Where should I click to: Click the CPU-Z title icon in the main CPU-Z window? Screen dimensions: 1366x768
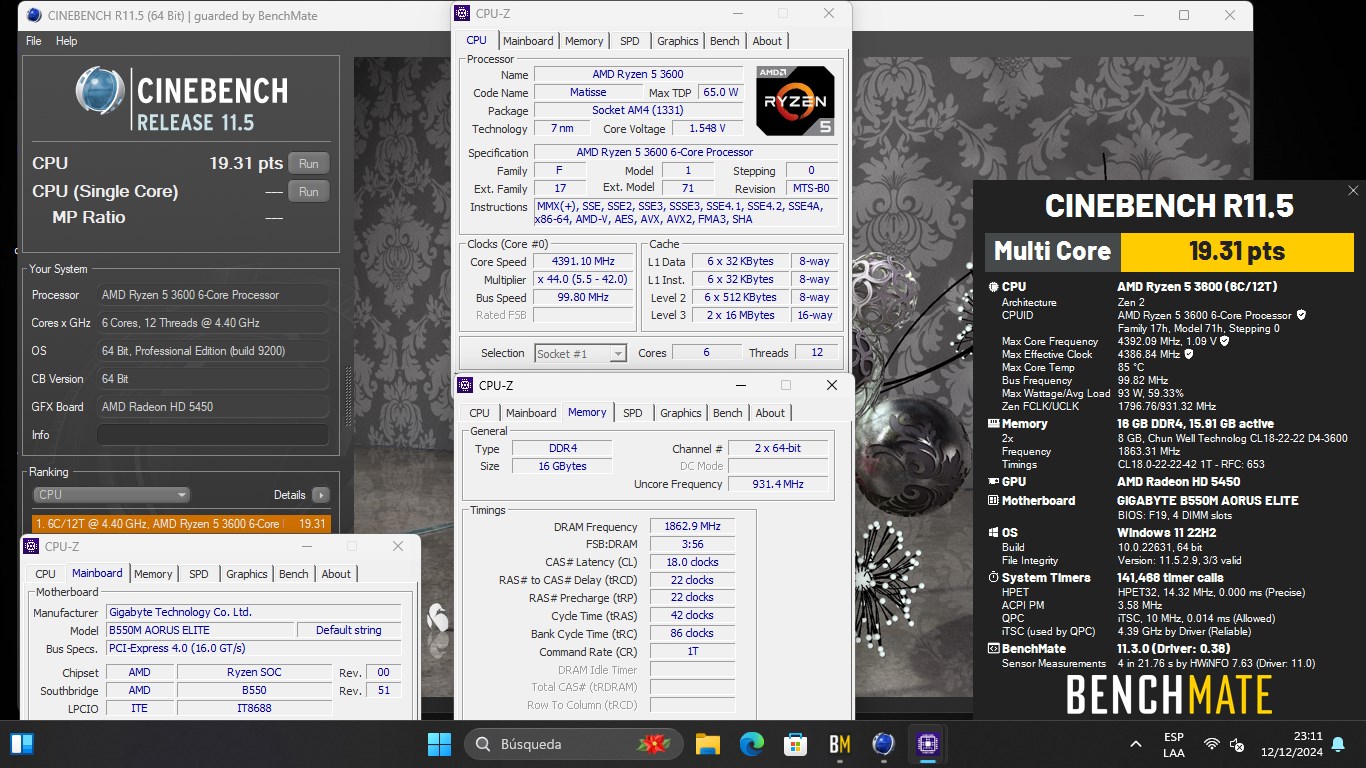(x=461, y=13)
